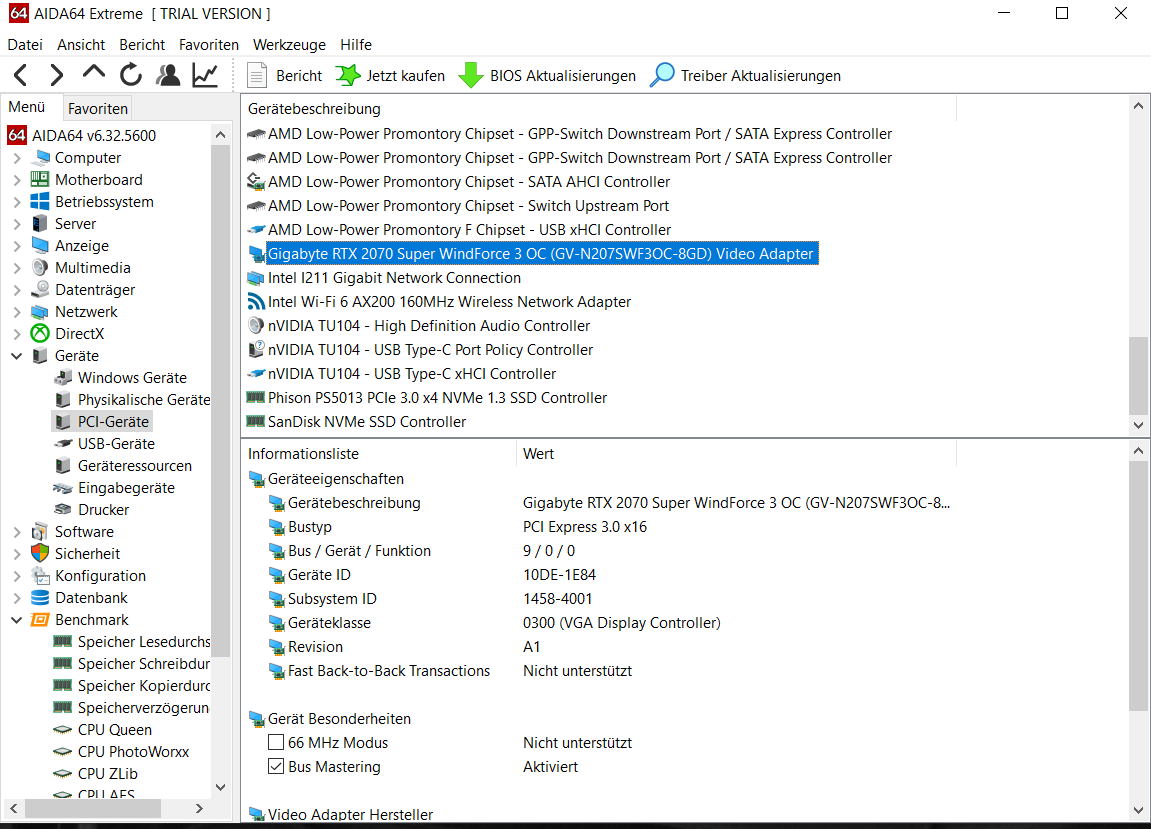Open the Favoriten menu in menu bar
Screen dimensions: 1151x829
208,45
